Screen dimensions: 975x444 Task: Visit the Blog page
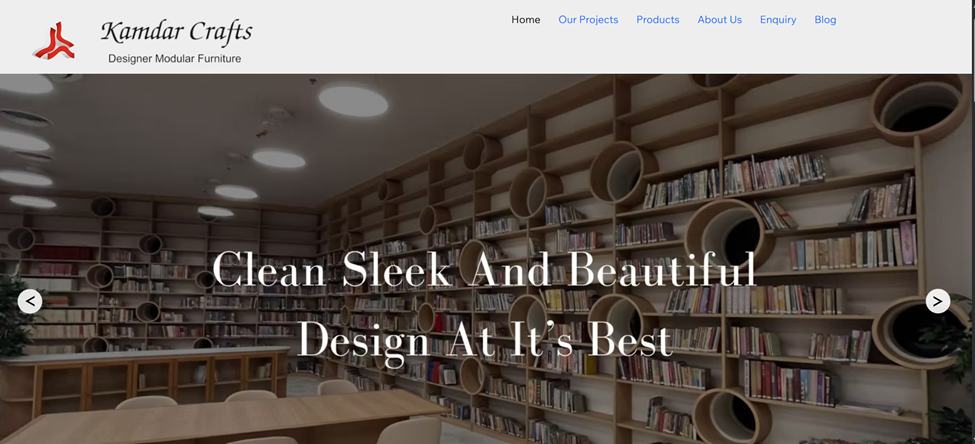825,20
